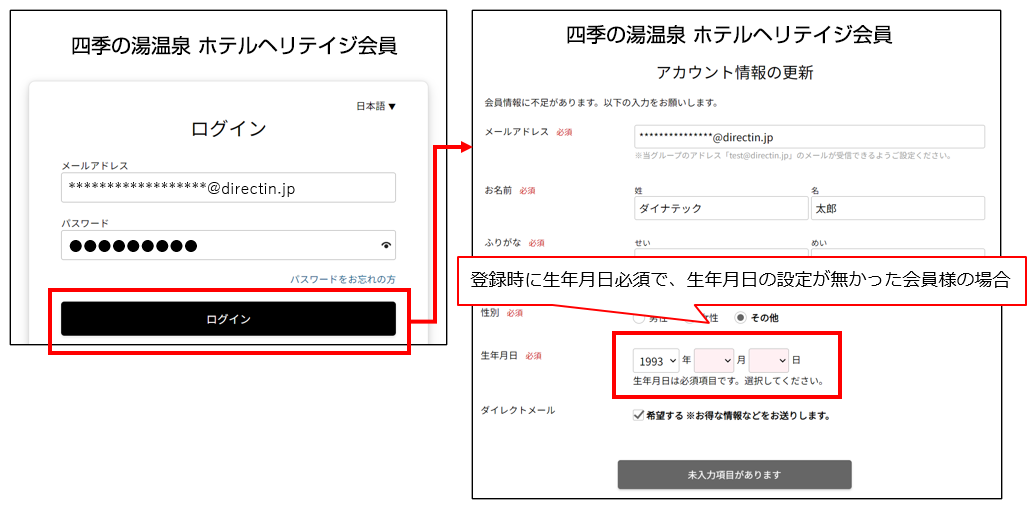Click the gray 未入力項目があります button
Viewport: 1034px width, 507px height.
(x=734, y=474)
